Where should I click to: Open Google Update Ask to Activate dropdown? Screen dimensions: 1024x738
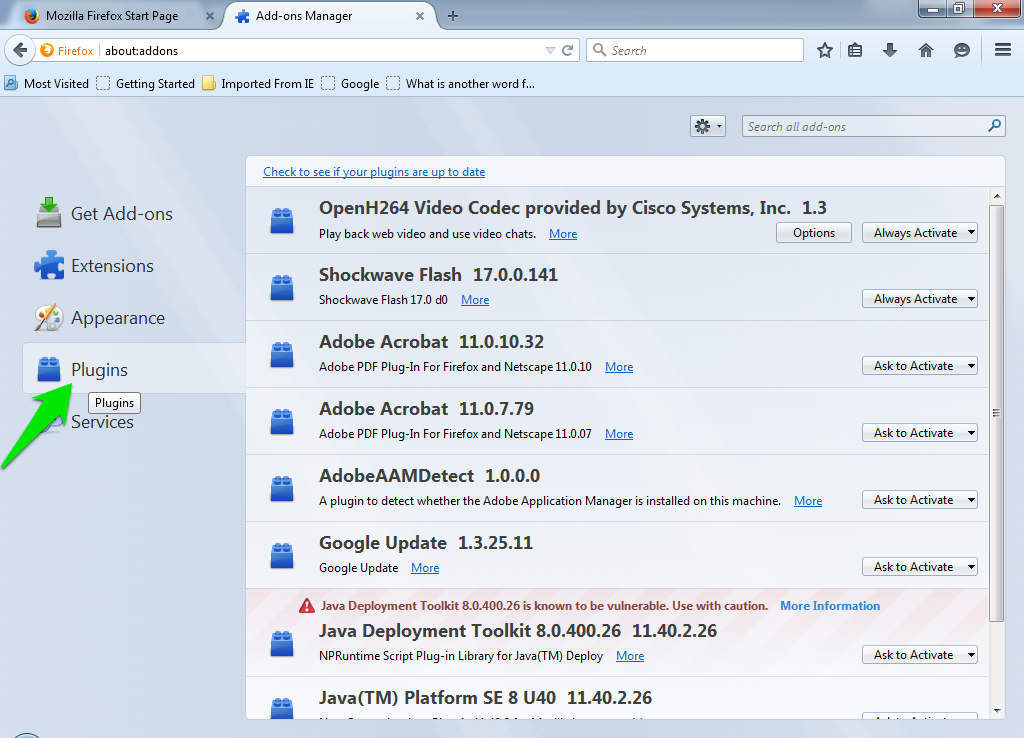[920, 567]
